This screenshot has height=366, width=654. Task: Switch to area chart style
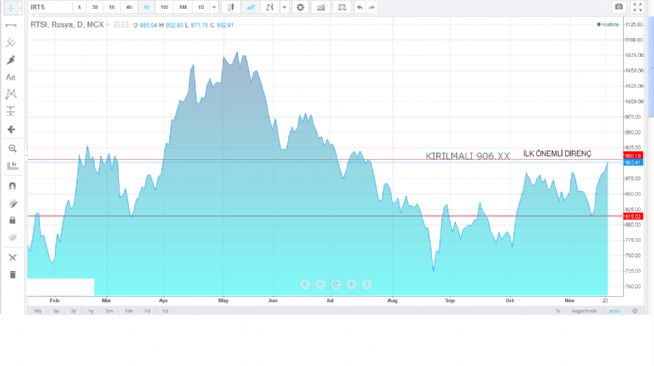point(250,7)
